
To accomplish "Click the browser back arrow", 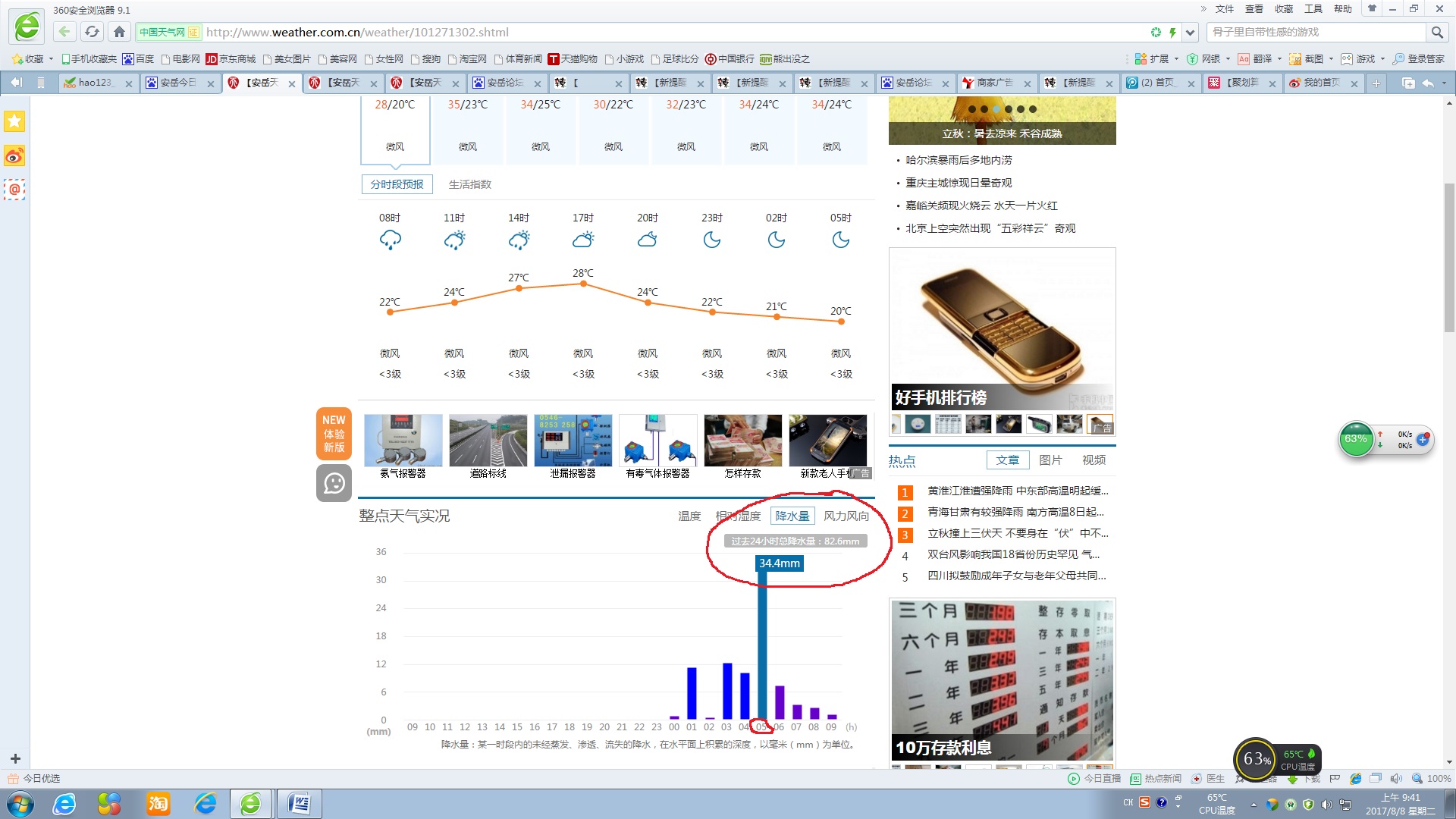I will click(64, 32).
